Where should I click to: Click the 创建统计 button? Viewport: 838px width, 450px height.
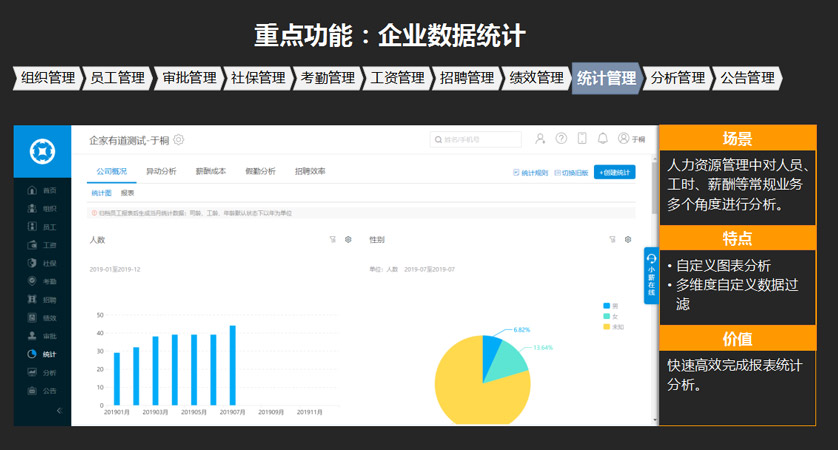(614, 172)
